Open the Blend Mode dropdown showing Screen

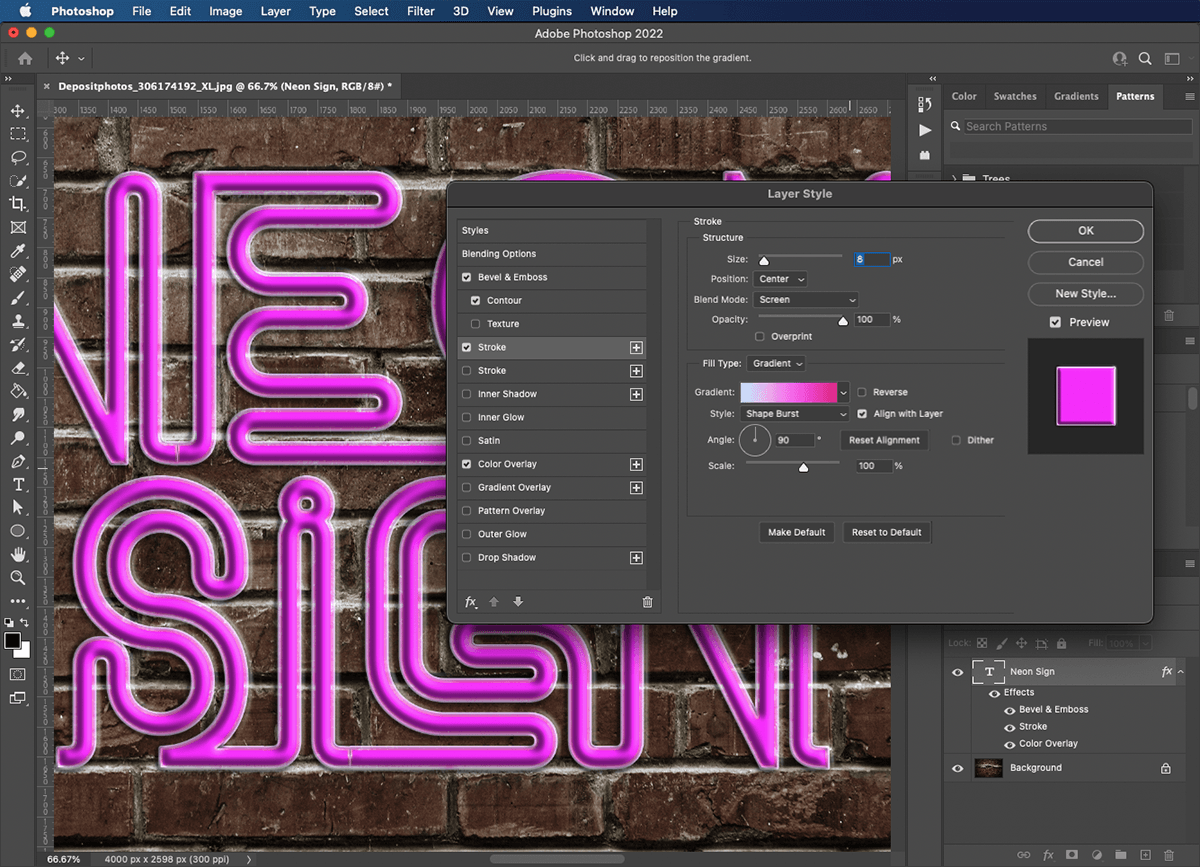(806, 299)
